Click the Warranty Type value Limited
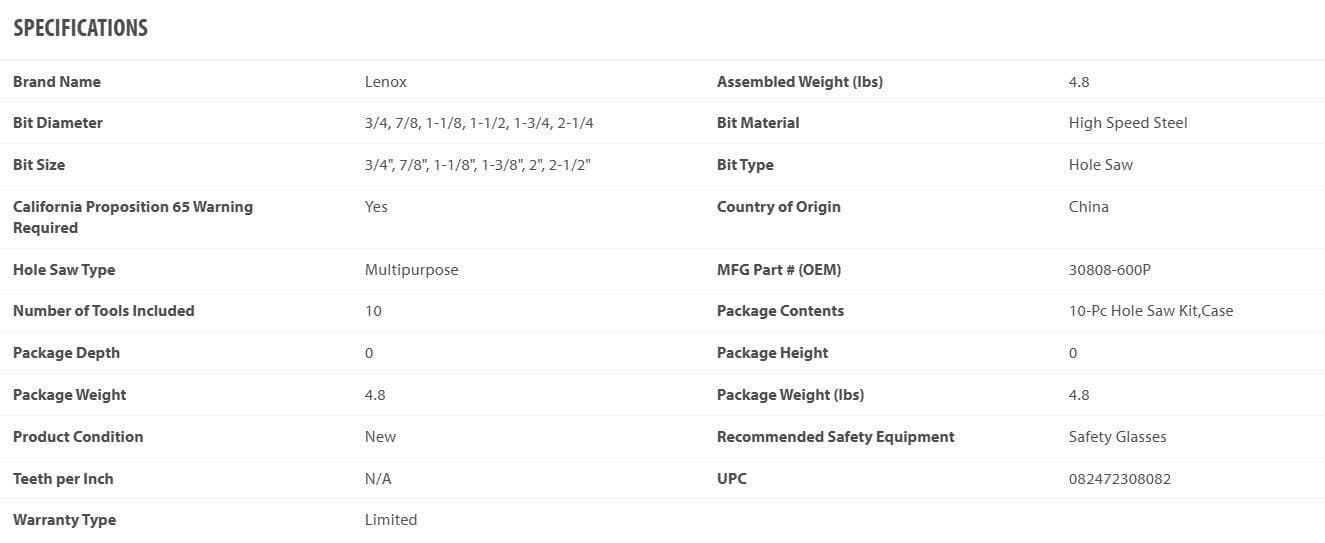1325x543 pixels. click(x=391, y=520)
